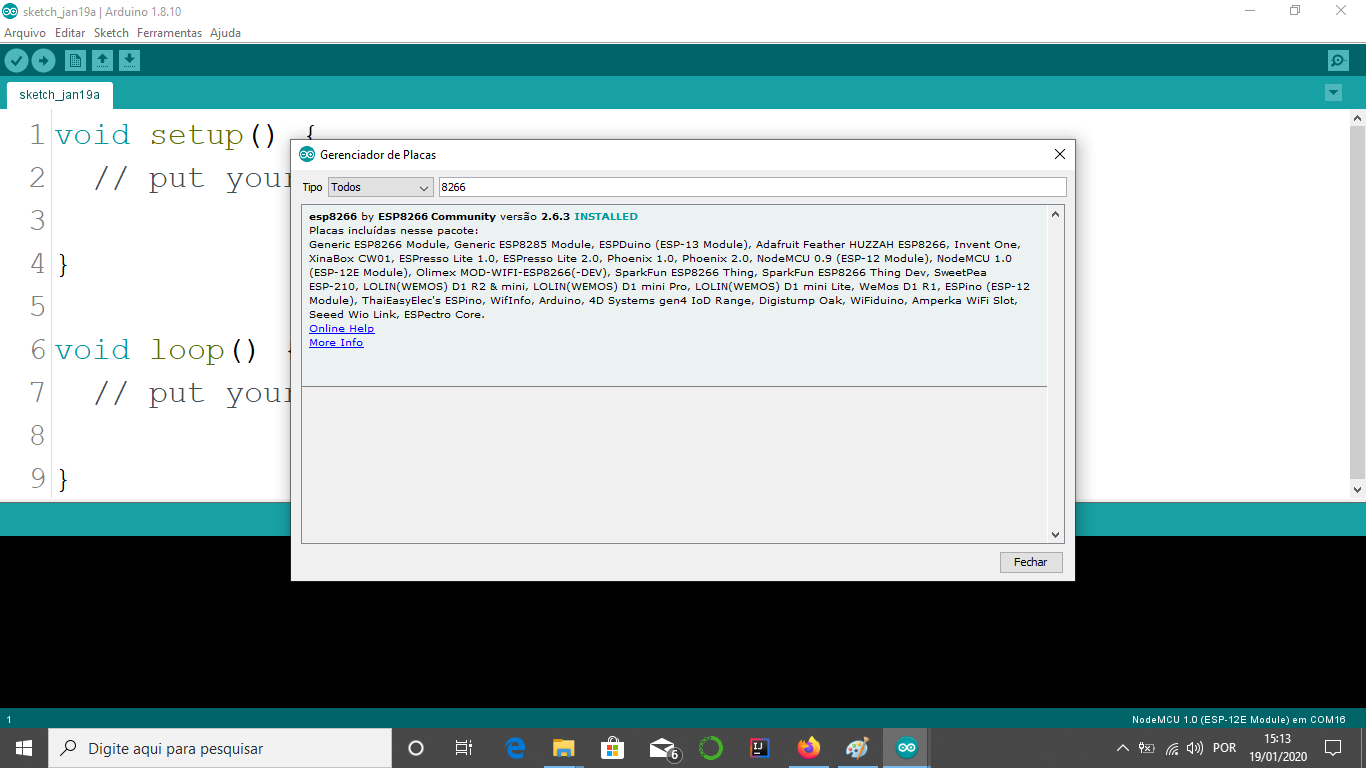Open a sketch with the Open icon
Image resolution: width=1366 pixels, height=768 pixels.
[102, 61]
